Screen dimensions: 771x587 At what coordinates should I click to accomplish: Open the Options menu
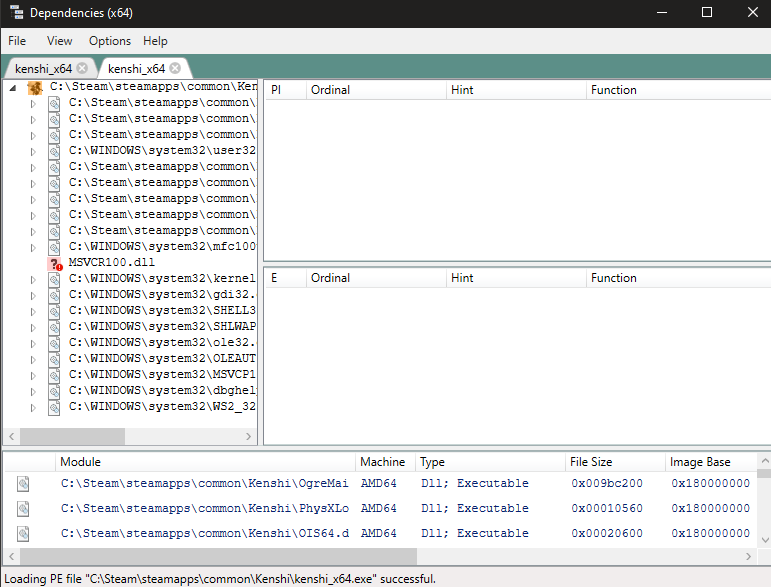pos(110,41)
